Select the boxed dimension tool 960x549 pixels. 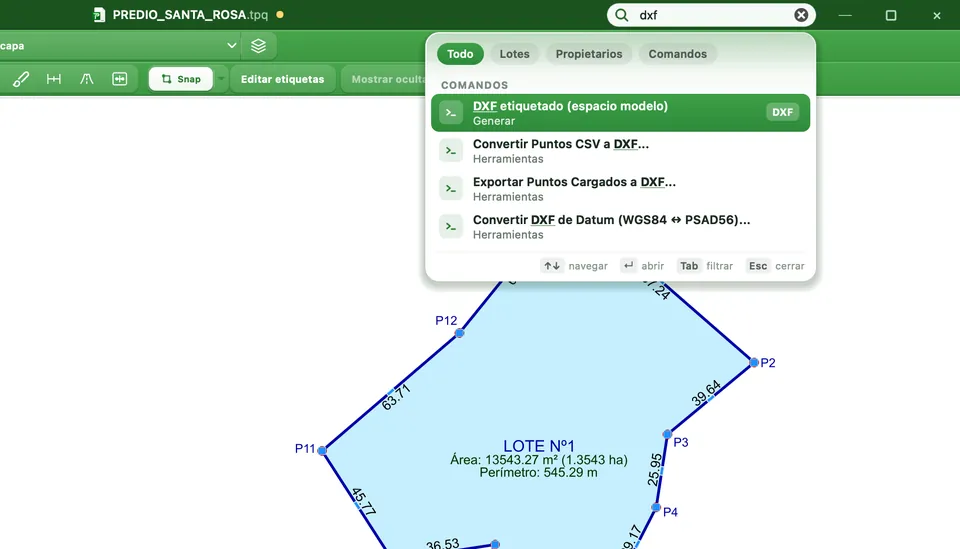119,79
